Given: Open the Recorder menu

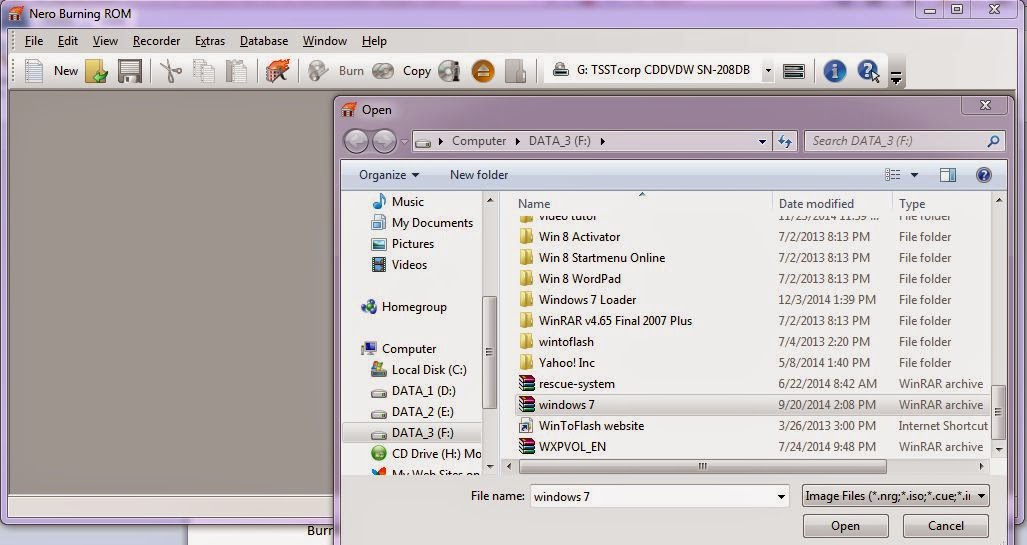Looking at the screenshot, I should [157, 41].
